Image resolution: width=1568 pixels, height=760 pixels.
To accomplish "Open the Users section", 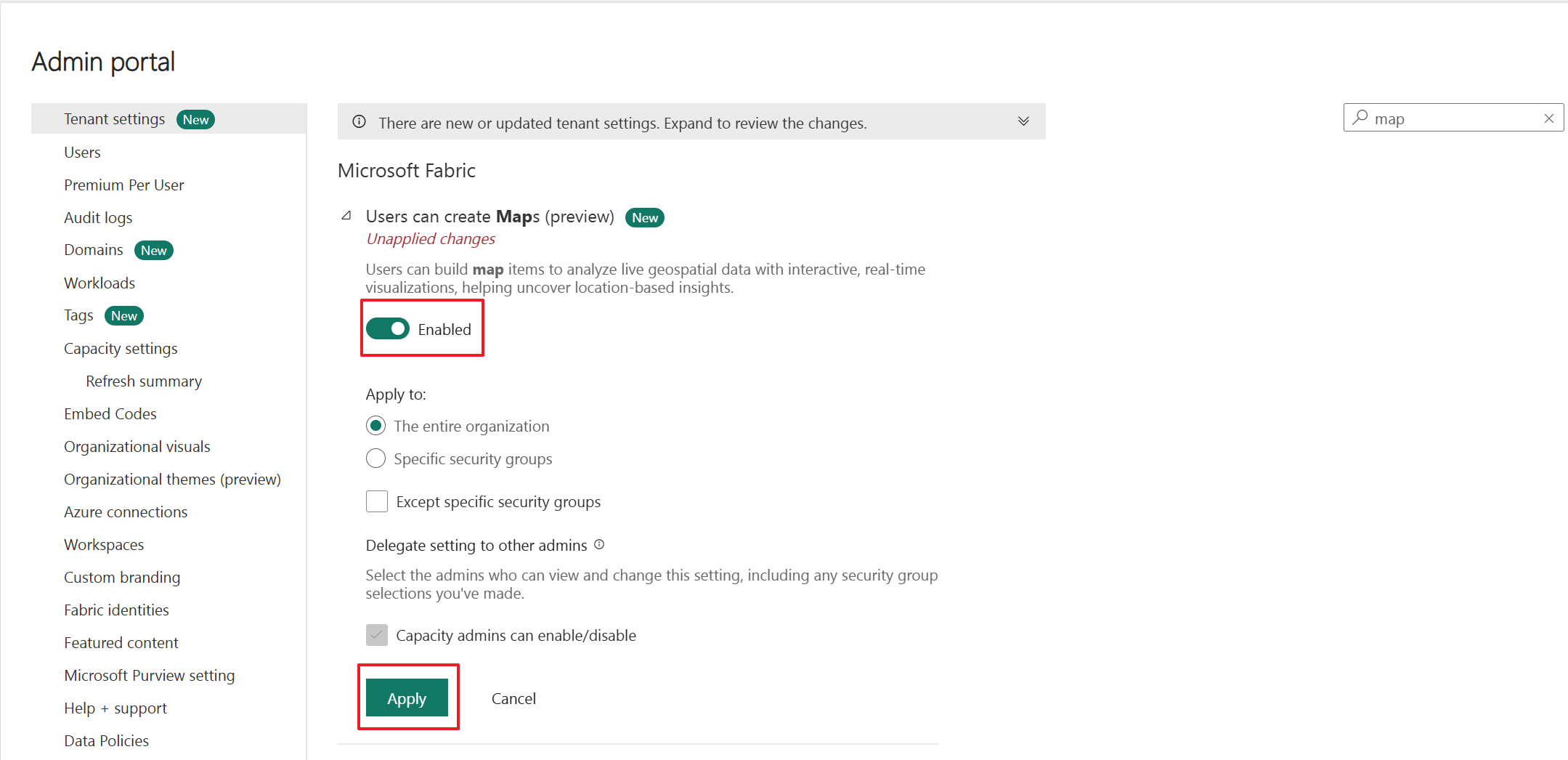I will (82, 152).
